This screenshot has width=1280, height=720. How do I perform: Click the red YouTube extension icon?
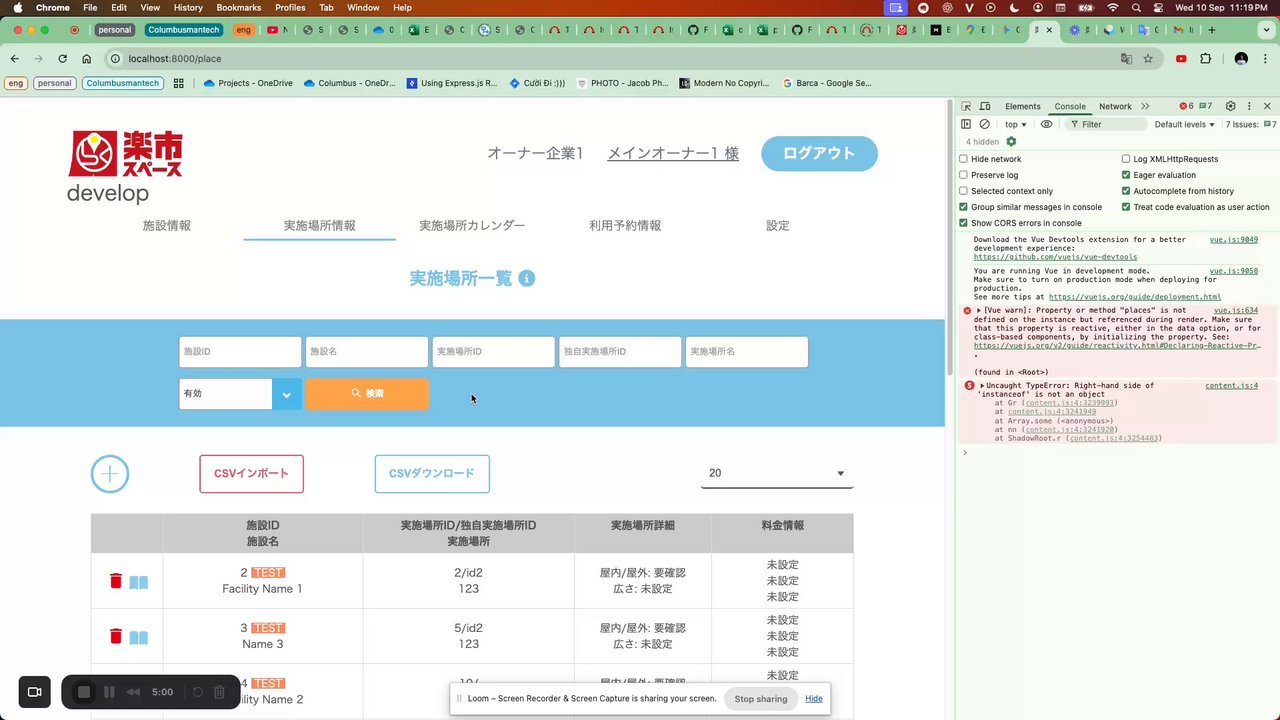1181,59
